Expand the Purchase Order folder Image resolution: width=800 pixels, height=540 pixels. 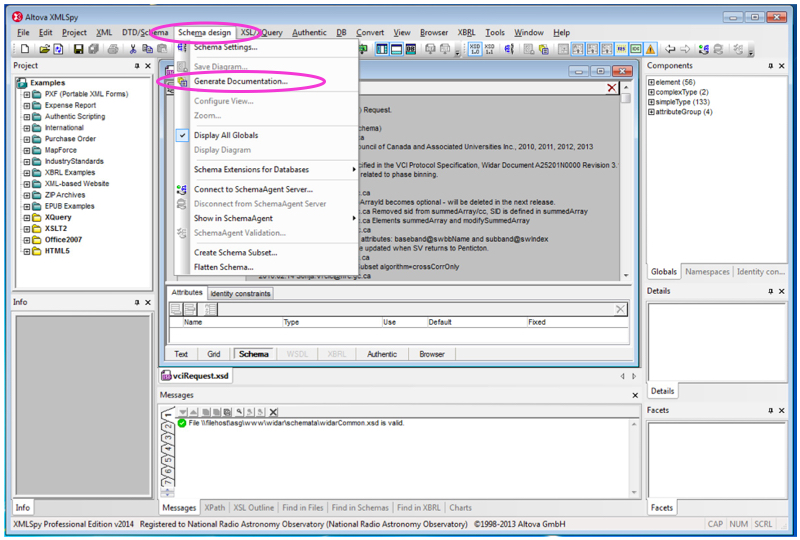coord(27,139)
